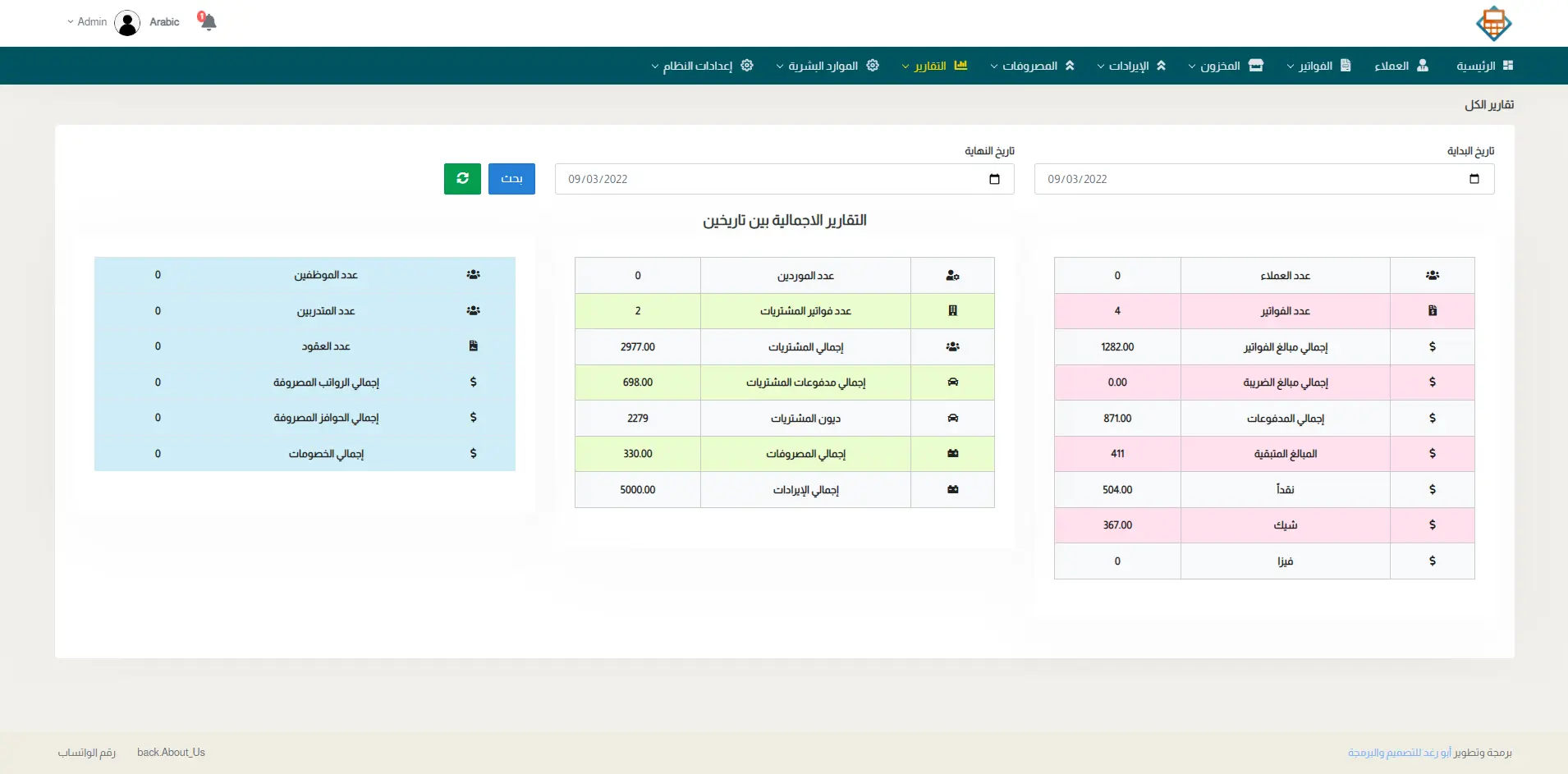Open the end date calendar picker icon

point(994,179)
